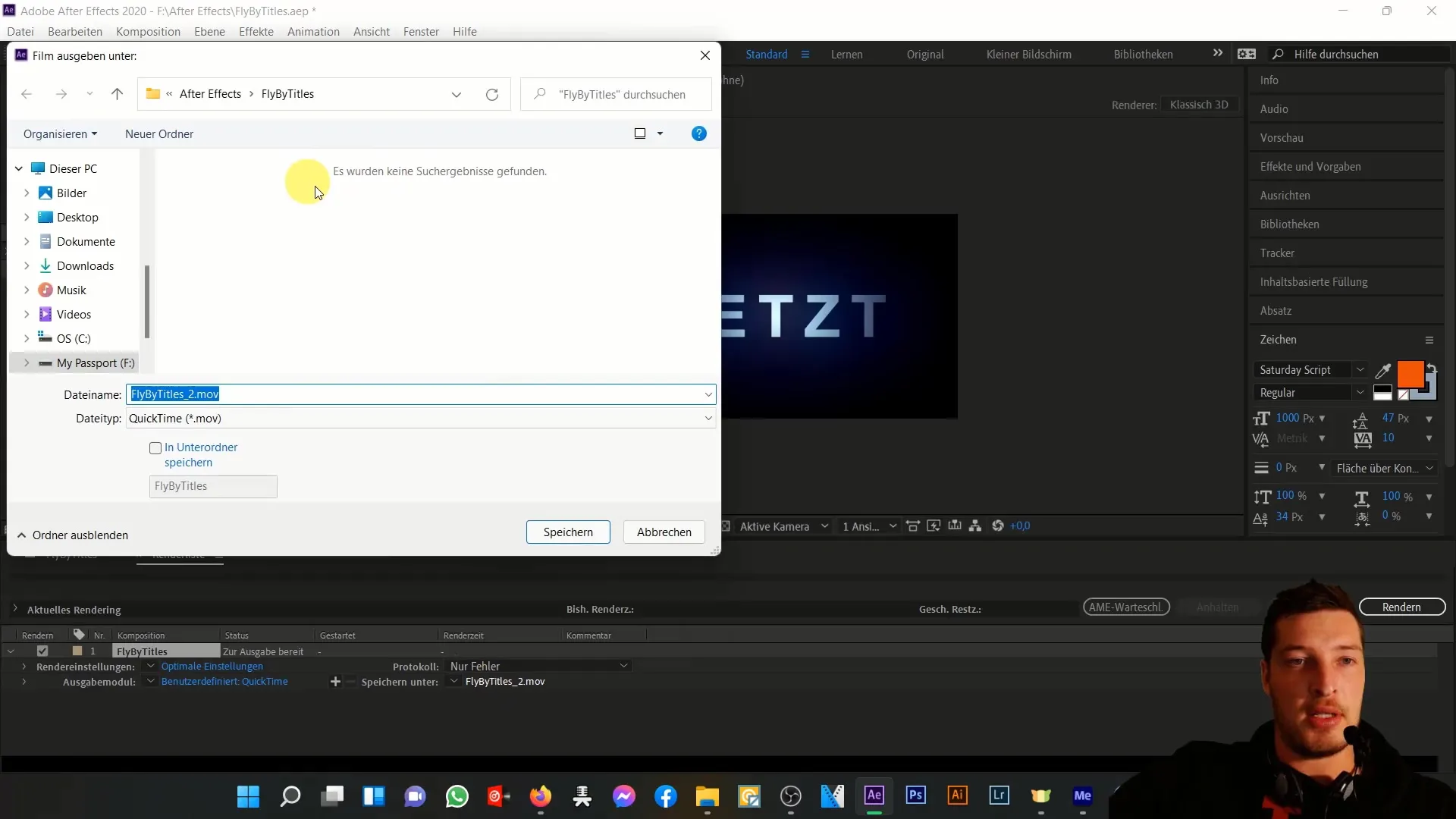Open the Dateityp QuickTime dropdown
1456x819 pixels.
(x=421, y=419)
